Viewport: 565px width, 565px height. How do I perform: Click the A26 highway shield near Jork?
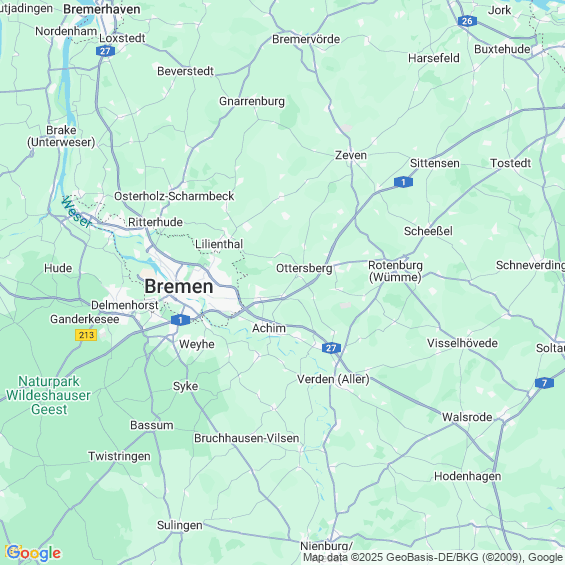coord(467,21)
